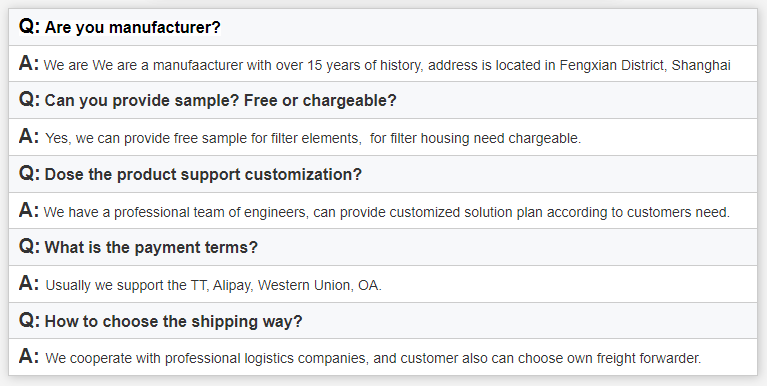Click the Q: label of the shipping question

pos(29,320)
